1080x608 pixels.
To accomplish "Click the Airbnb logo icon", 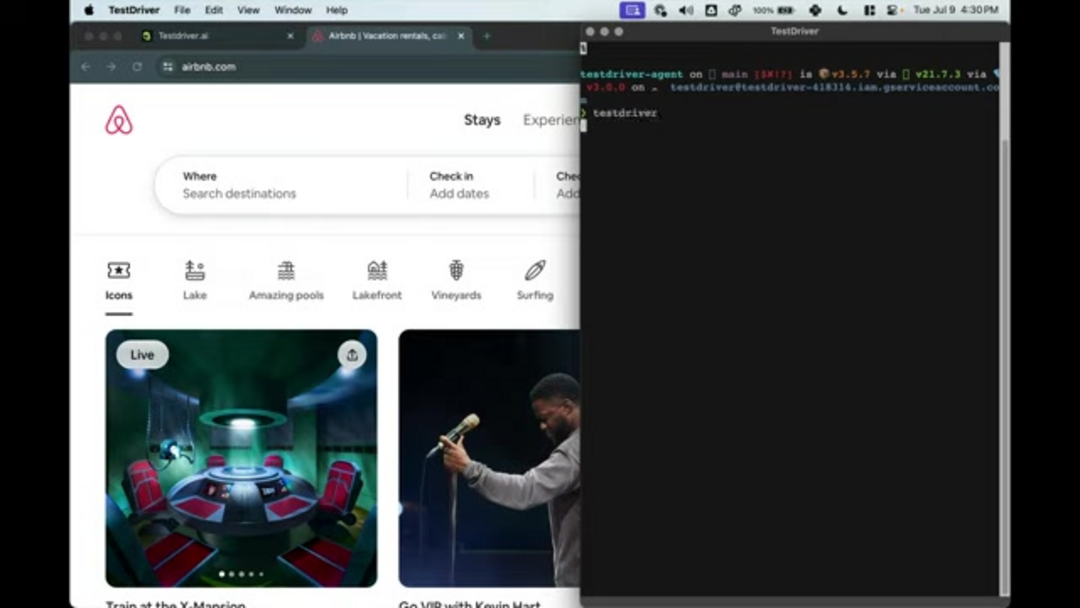I will click(x=119, y=120).
